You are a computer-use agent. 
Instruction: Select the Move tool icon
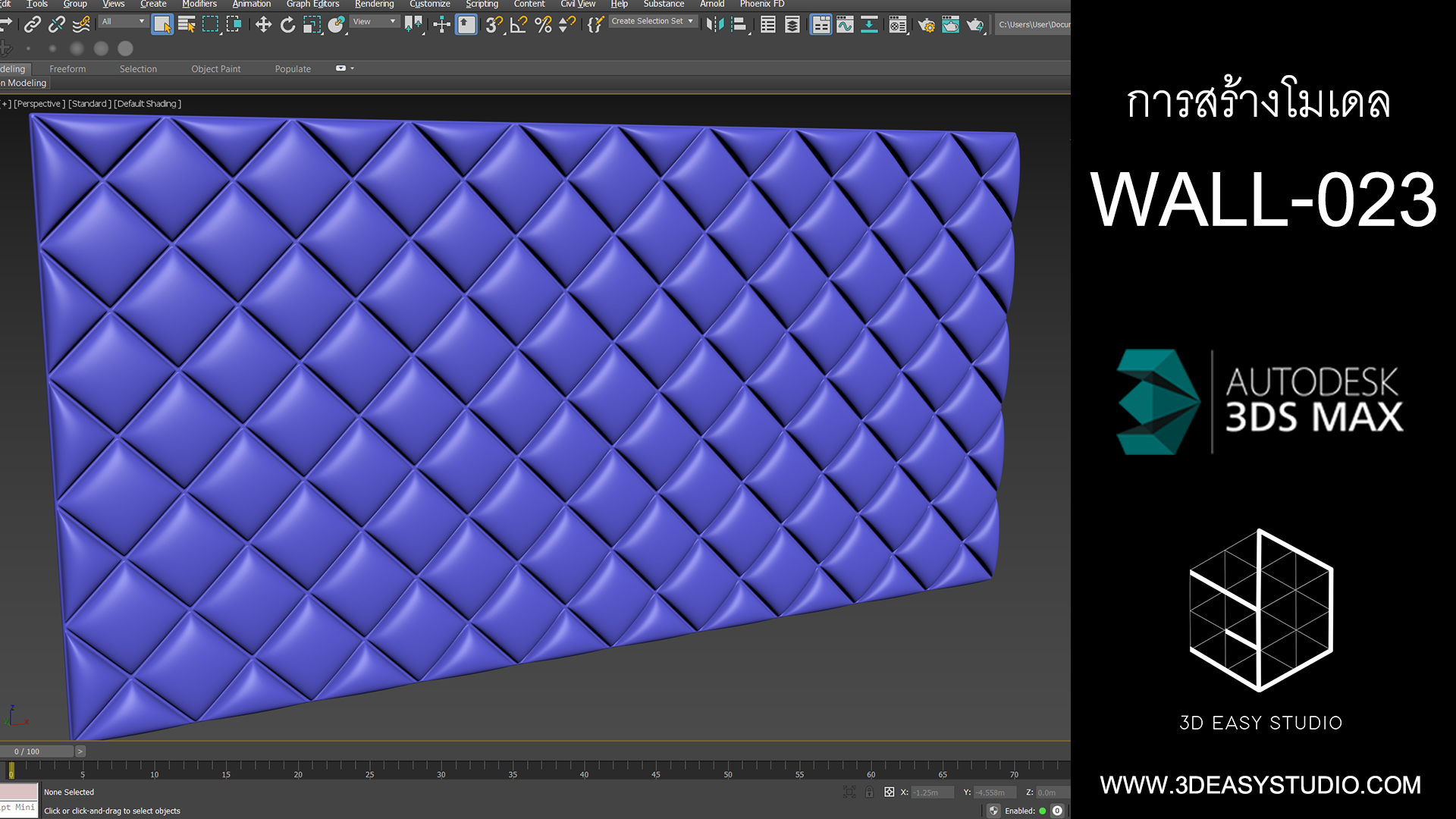(263, 25)
